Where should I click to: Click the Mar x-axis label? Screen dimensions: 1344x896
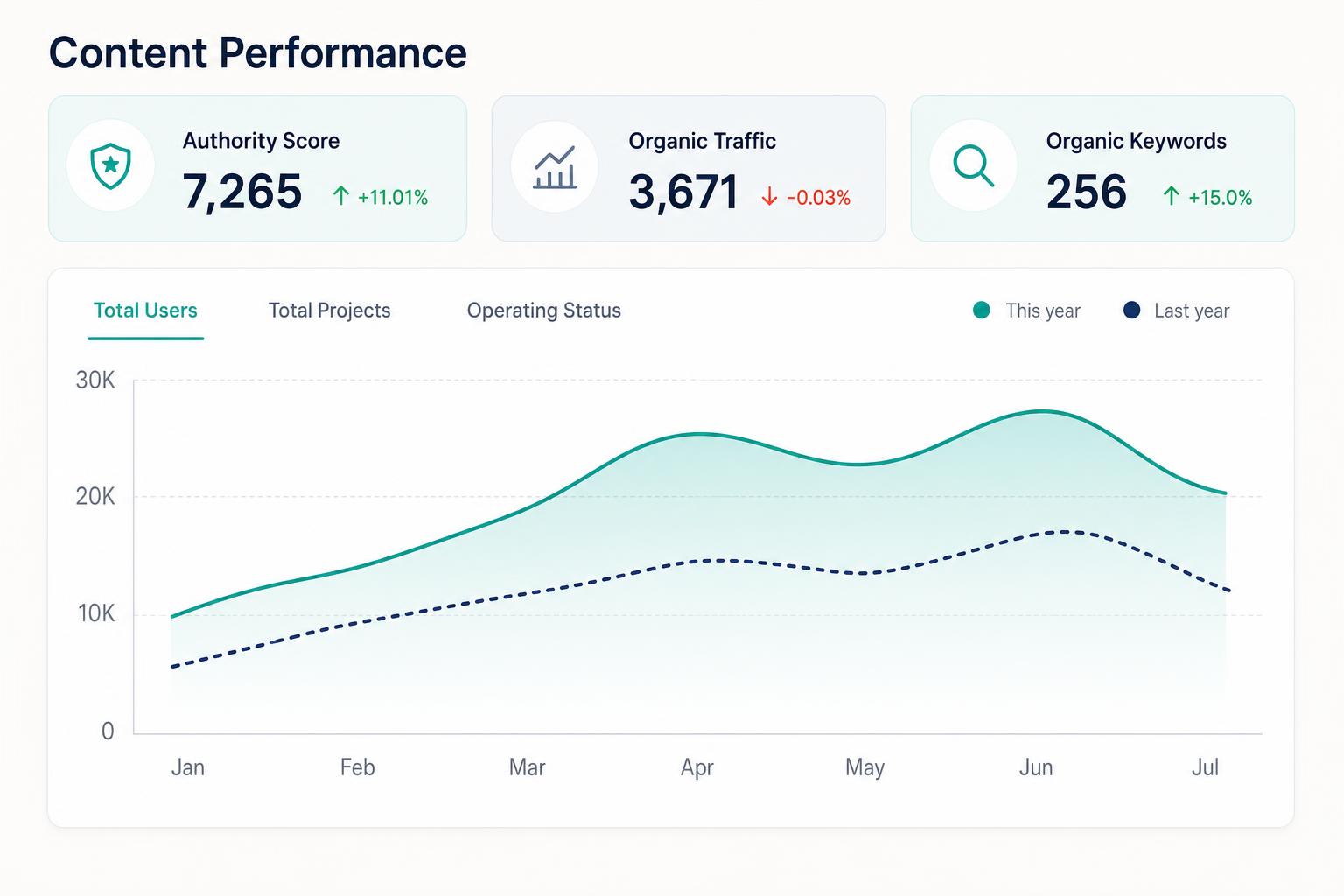pos(527,767)
